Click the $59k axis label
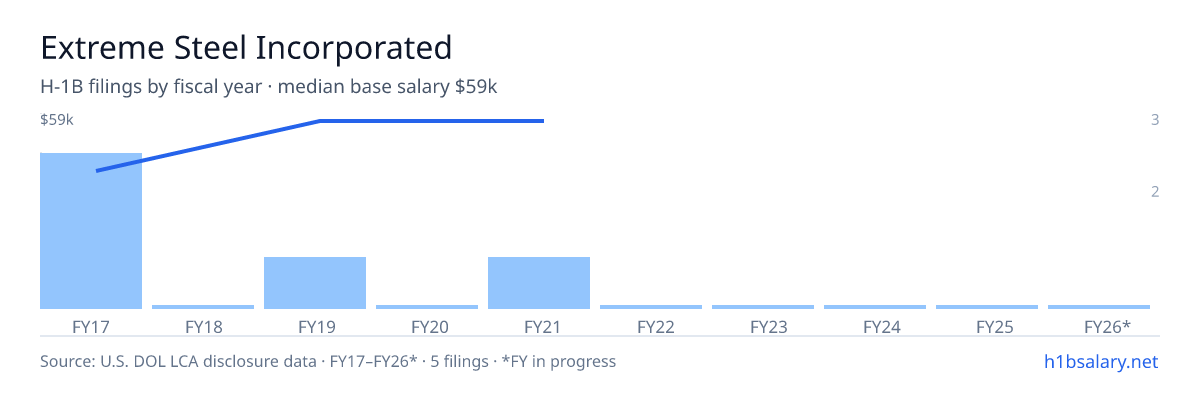 point(57,120)
